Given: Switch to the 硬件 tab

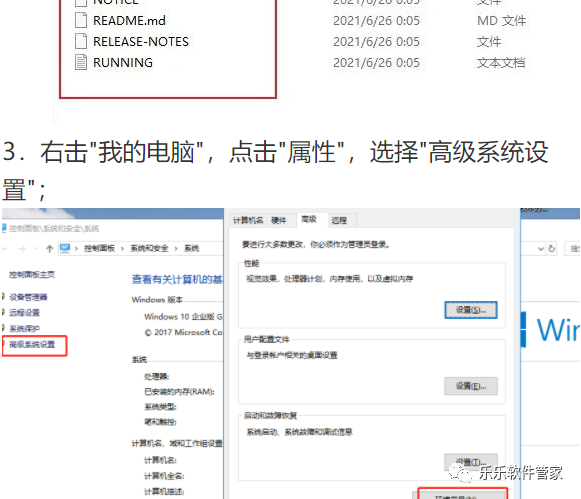Looking at the screenshot, I should [x=279, y=220].
